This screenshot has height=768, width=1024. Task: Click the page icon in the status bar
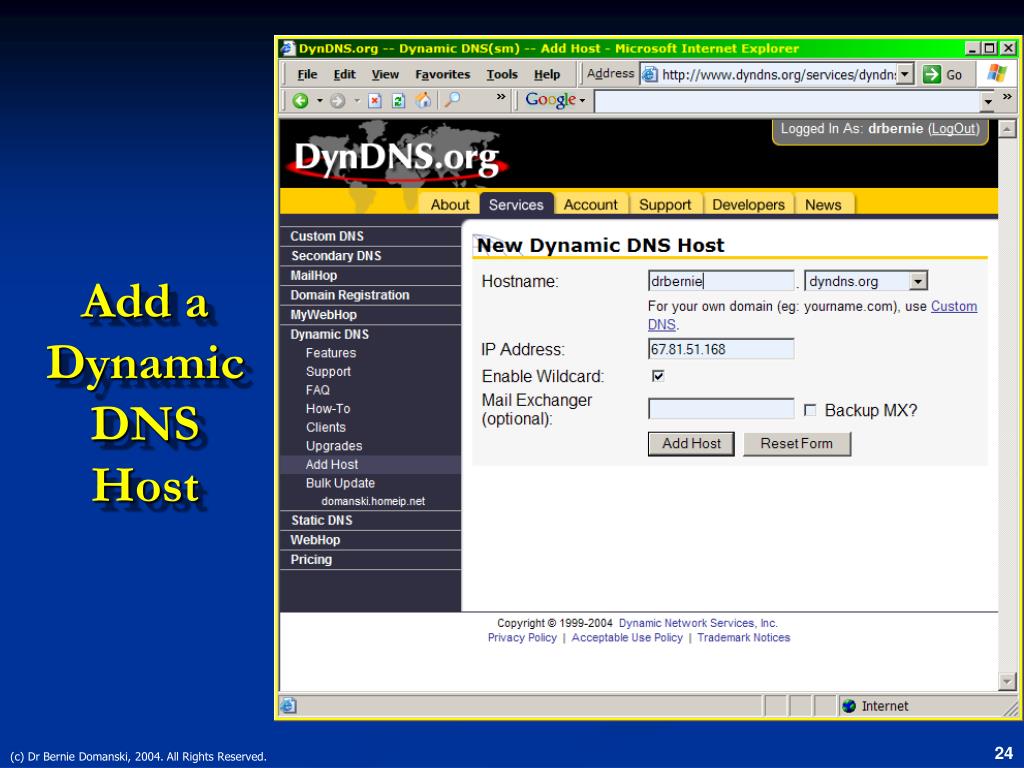pos(288,705)
